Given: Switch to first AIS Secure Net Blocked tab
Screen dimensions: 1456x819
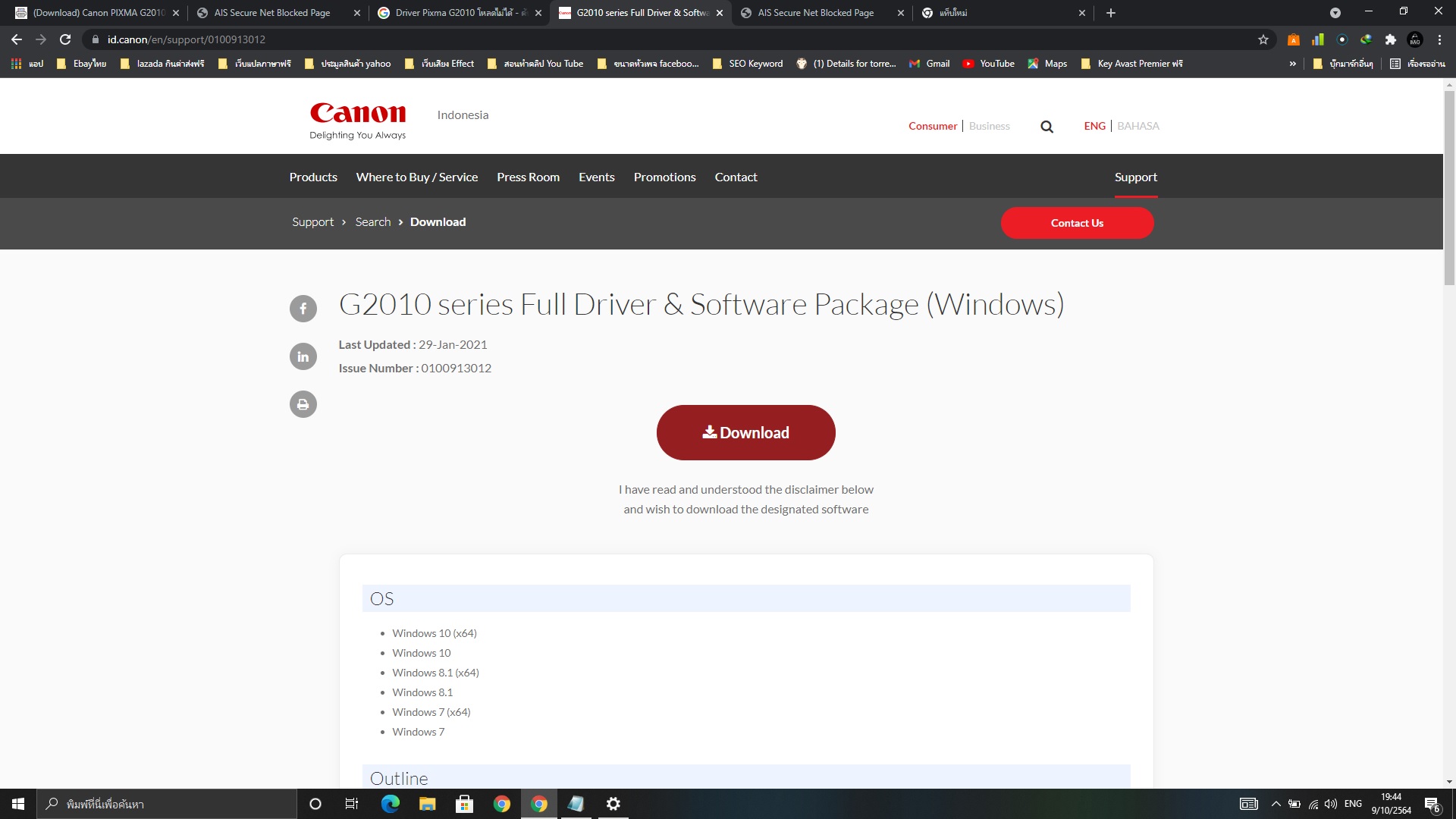Looking at the screenshot, I should [x=278, y=13].
